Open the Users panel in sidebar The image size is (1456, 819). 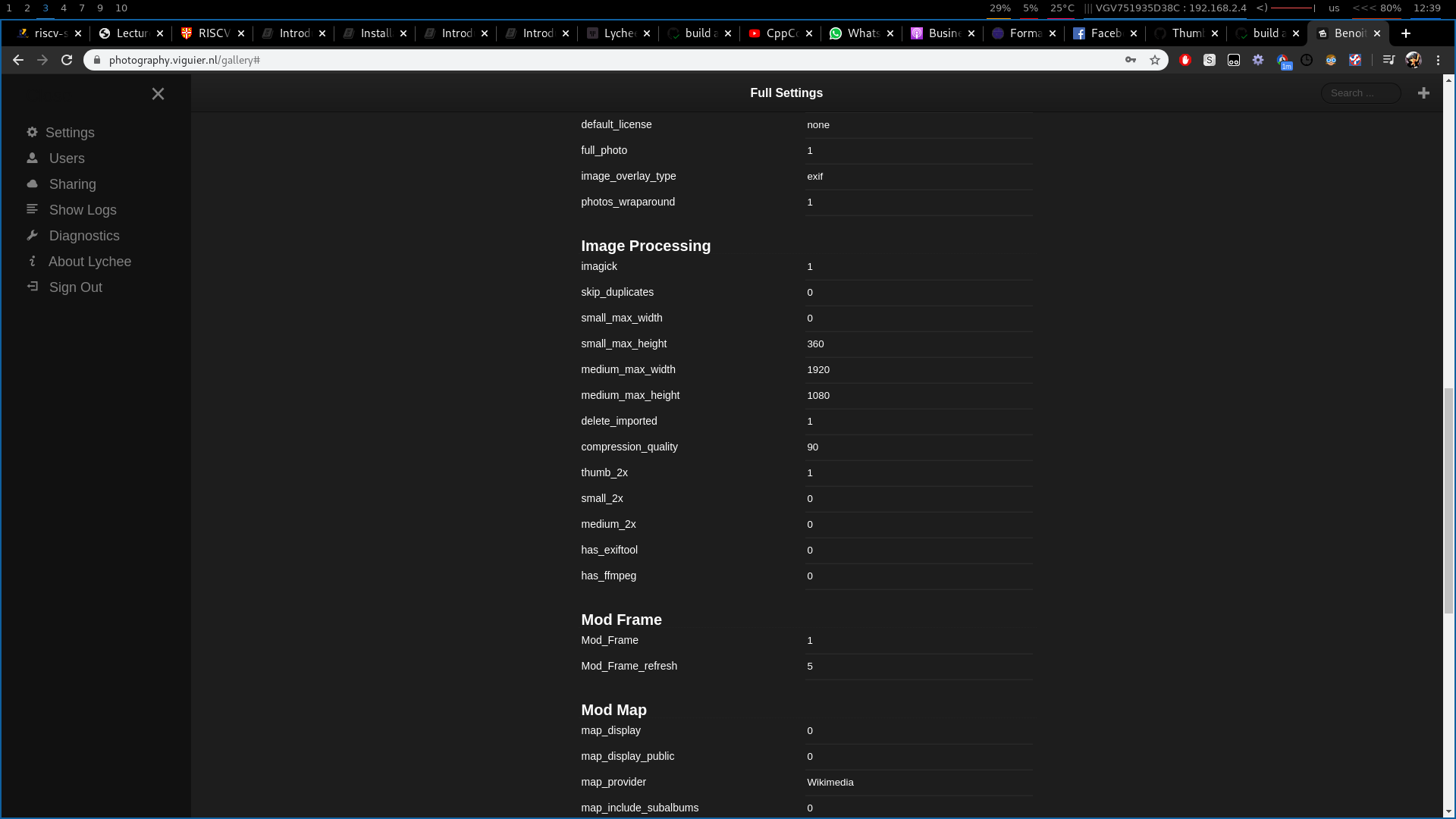tap(67, 158)
